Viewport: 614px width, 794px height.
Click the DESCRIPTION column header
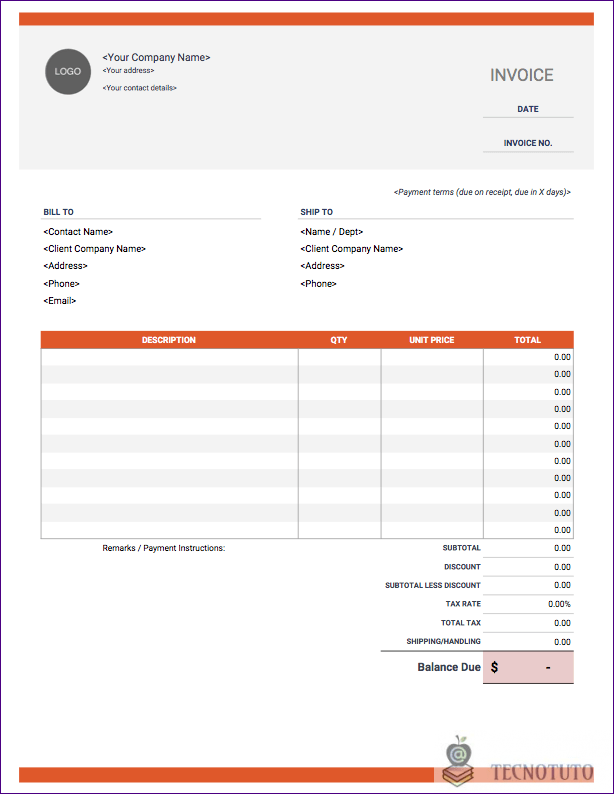pos(169,340)
